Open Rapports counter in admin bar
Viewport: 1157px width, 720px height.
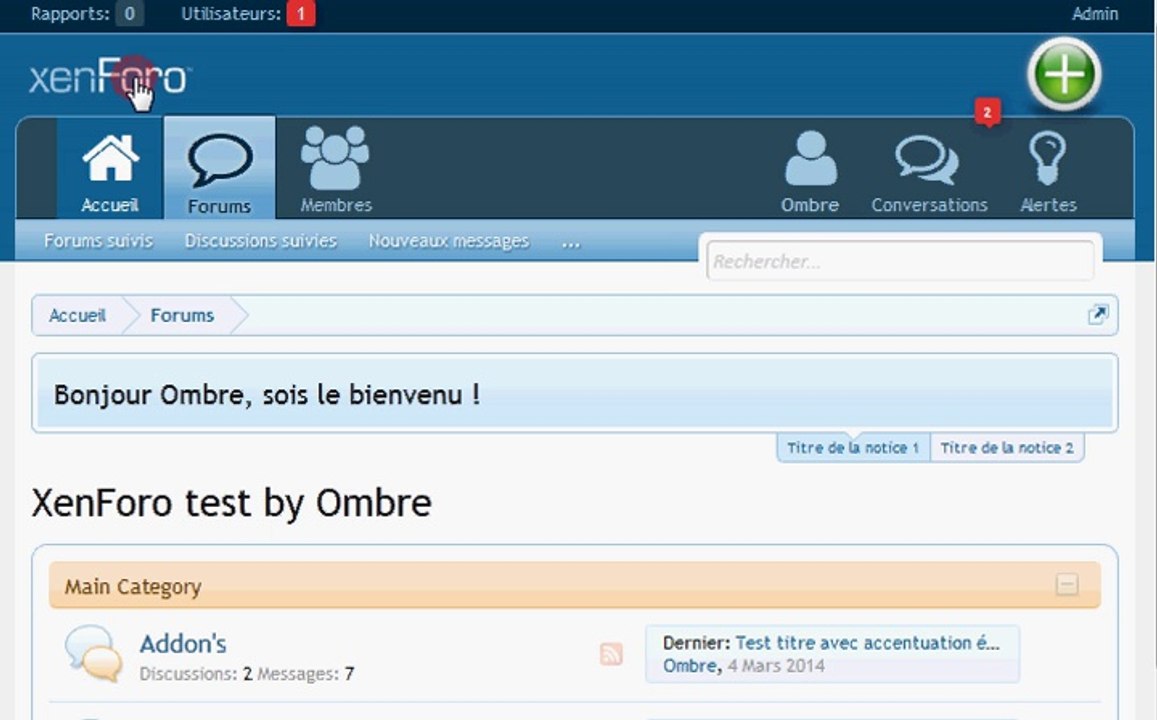[86, 13]
